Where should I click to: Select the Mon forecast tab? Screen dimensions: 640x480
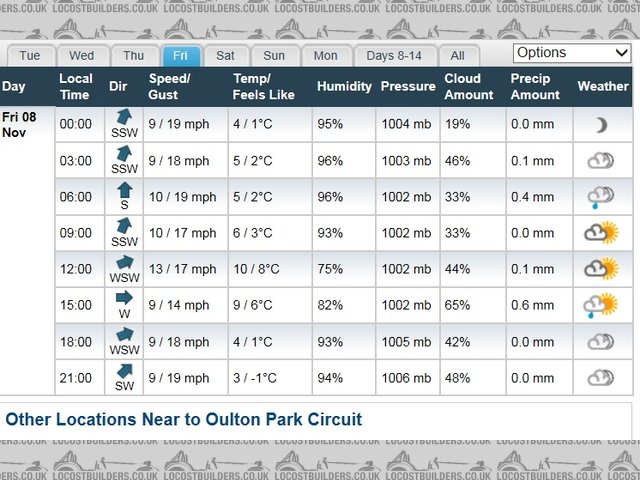pos(326,56)
